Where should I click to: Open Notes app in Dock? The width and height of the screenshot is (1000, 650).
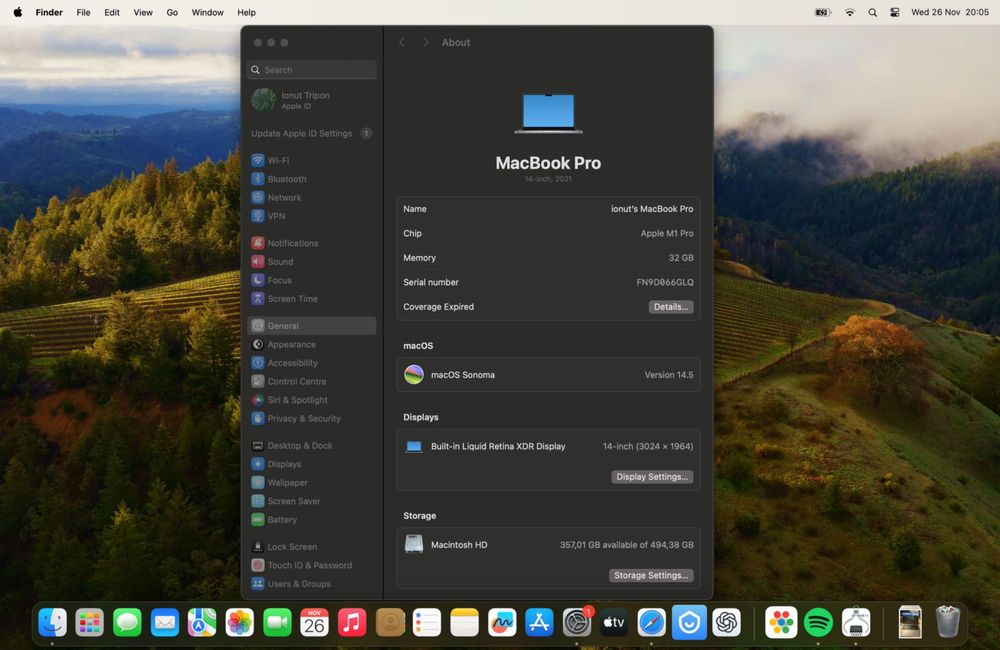click(464, 622)
